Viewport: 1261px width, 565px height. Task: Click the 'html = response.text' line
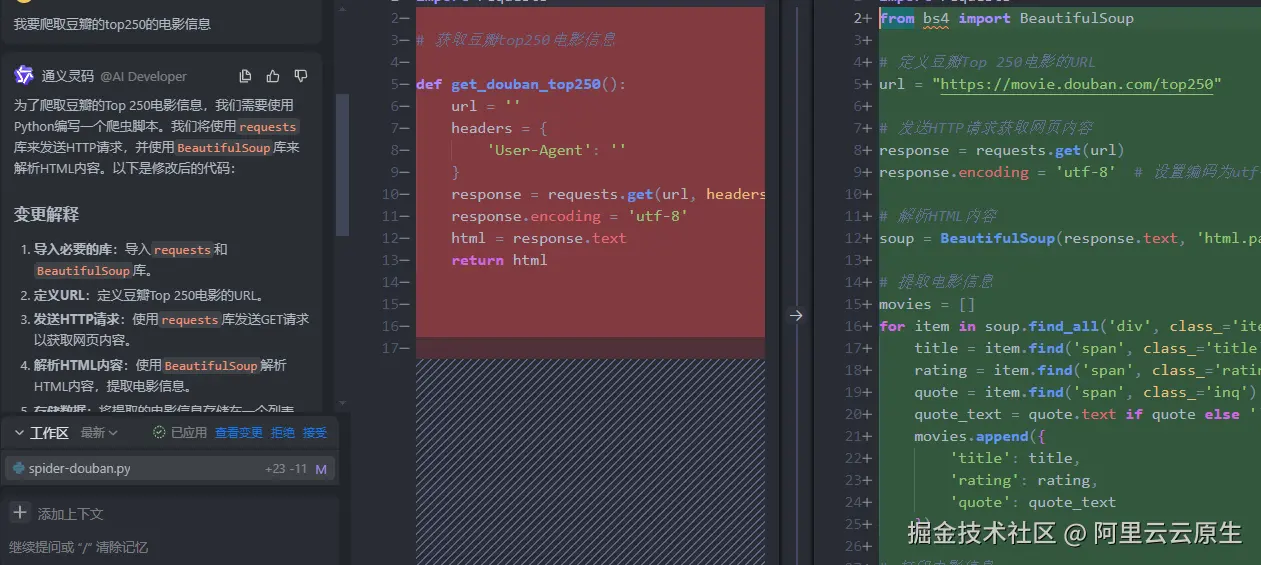[538, 238]
